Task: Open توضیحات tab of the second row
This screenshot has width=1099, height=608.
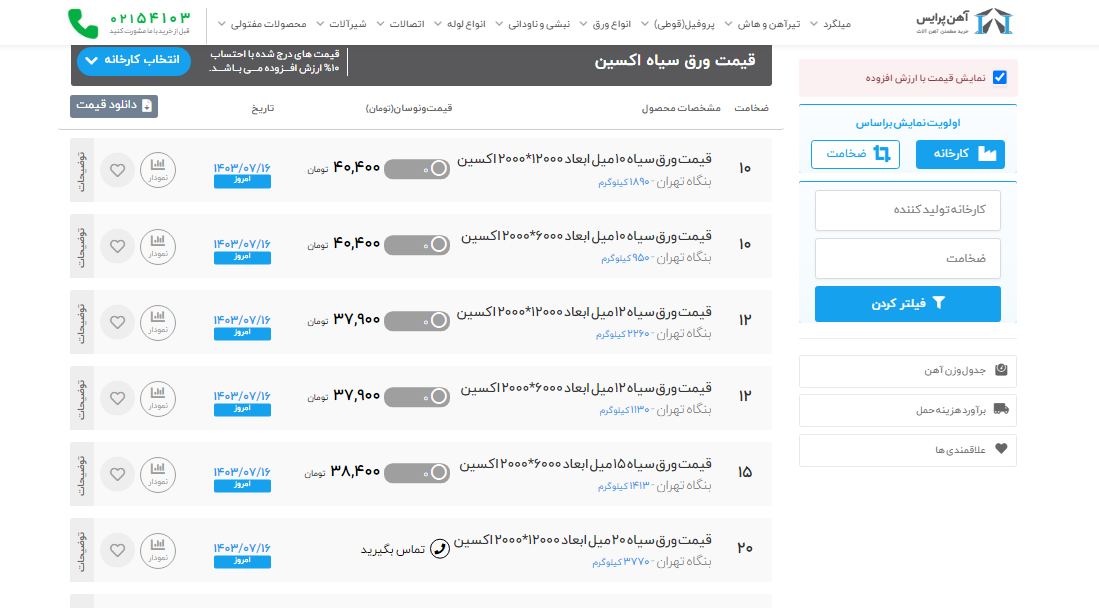Action: [x=82, y=246]
